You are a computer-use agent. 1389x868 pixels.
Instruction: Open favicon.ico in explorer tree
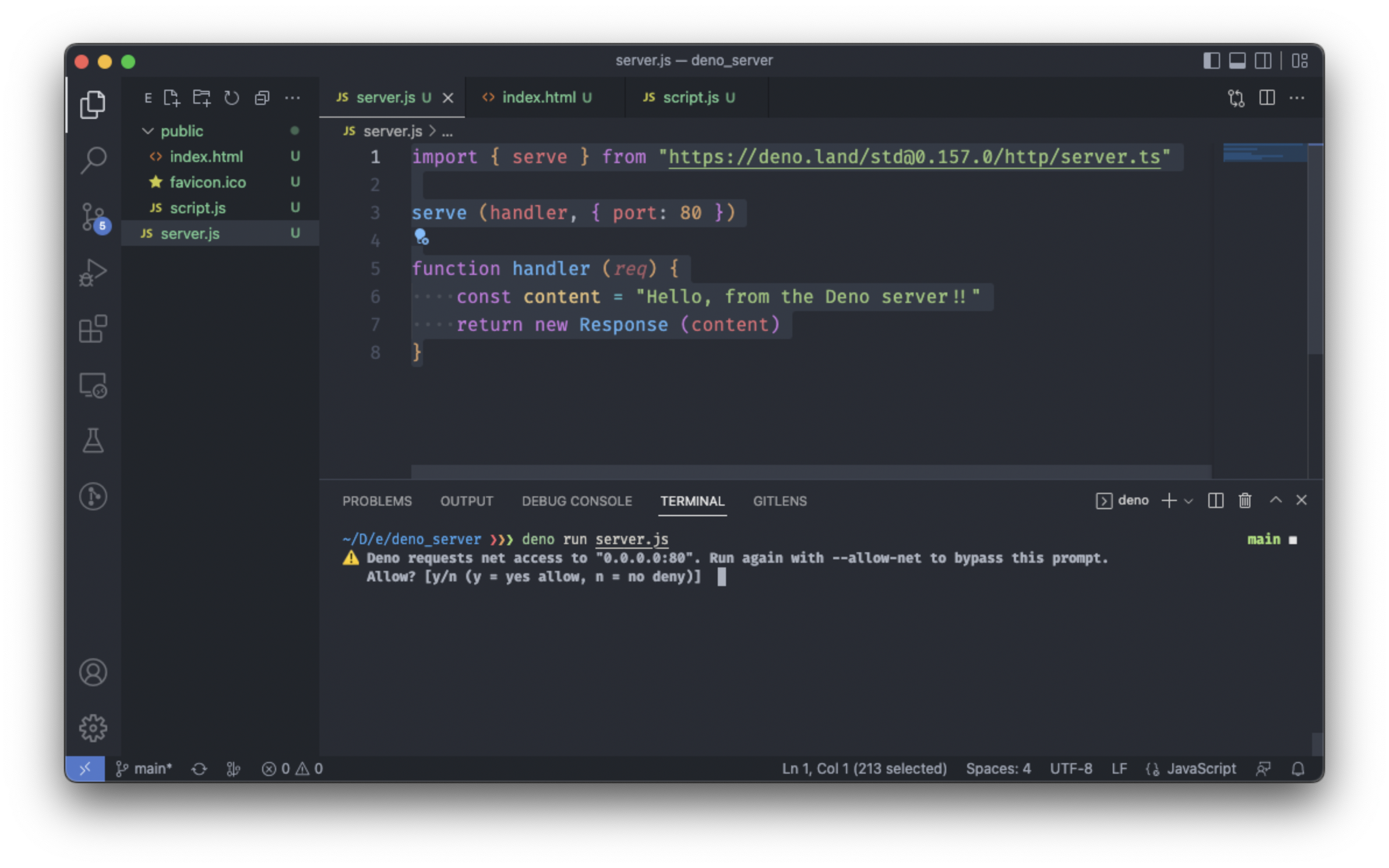tap(220, 182)
